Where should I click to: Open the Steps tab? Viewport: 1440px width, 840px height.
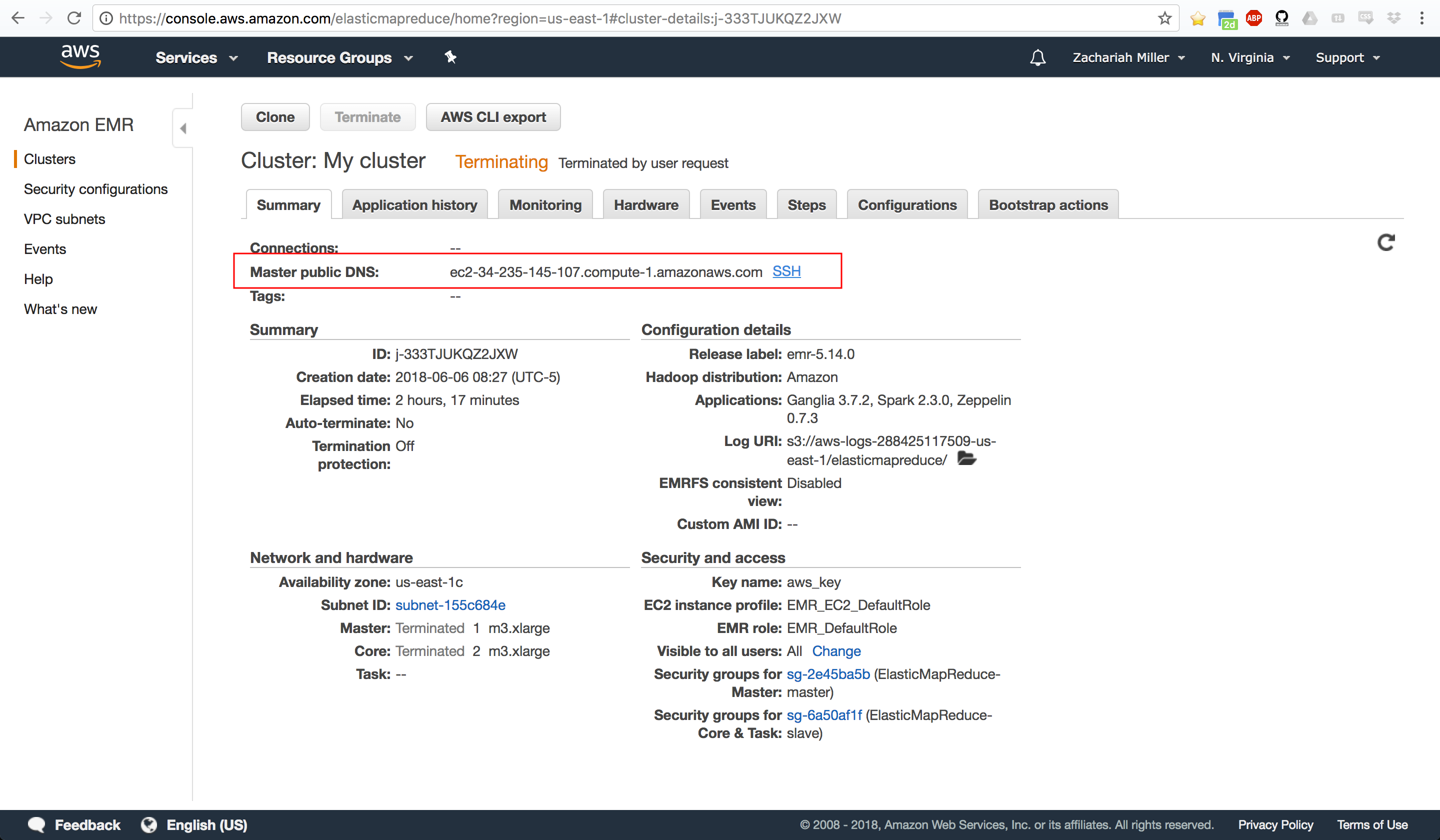tap(806, 204)
